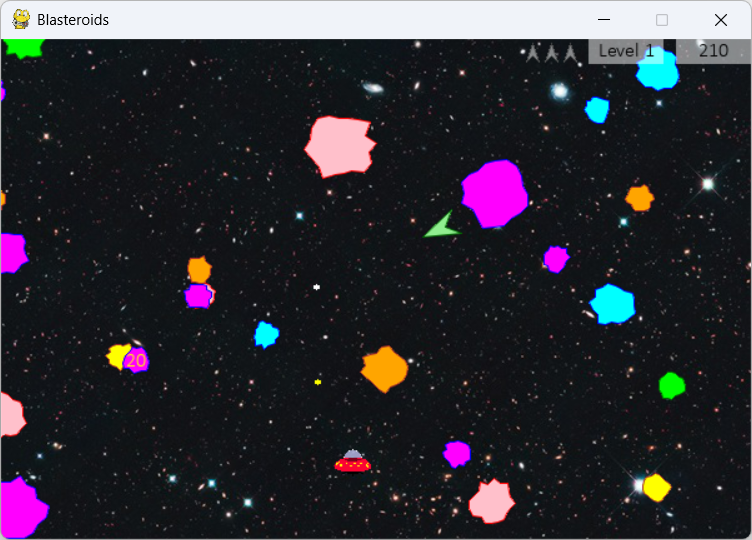
Task: Click the yellow asteroid in the bottom-right corner
Action: point(656,487)
